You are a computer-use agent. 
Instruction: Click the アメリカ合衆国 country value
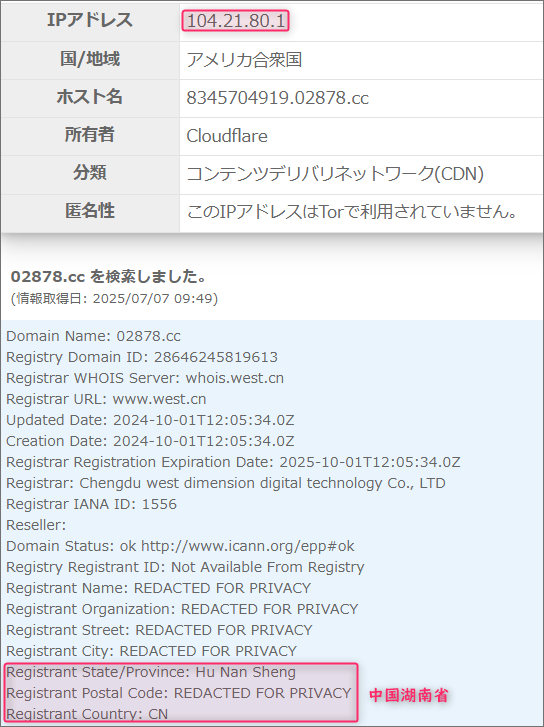click(x=244, y=59)
